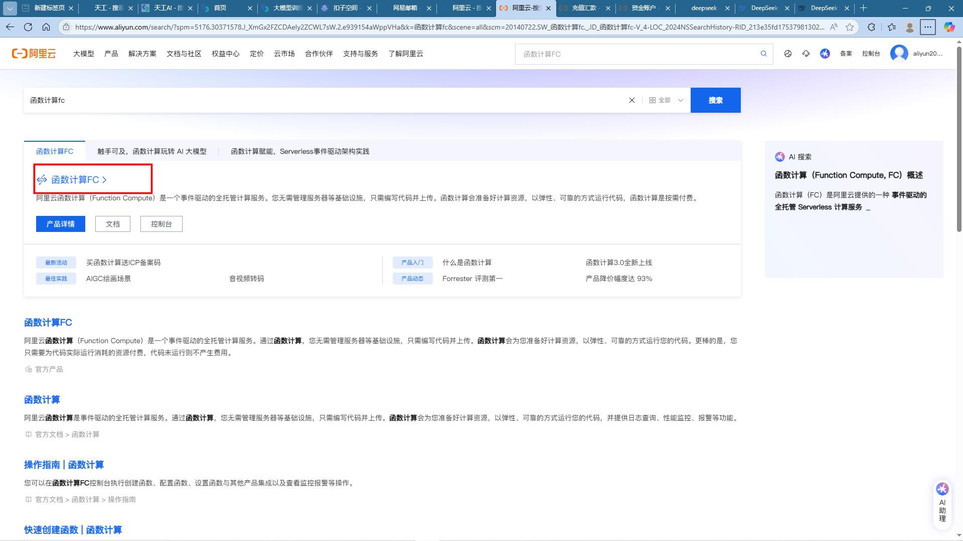Viewport: 963px width, 541px height.
Task: Expand the 解决方案 navigation menu
Action: 142,53
